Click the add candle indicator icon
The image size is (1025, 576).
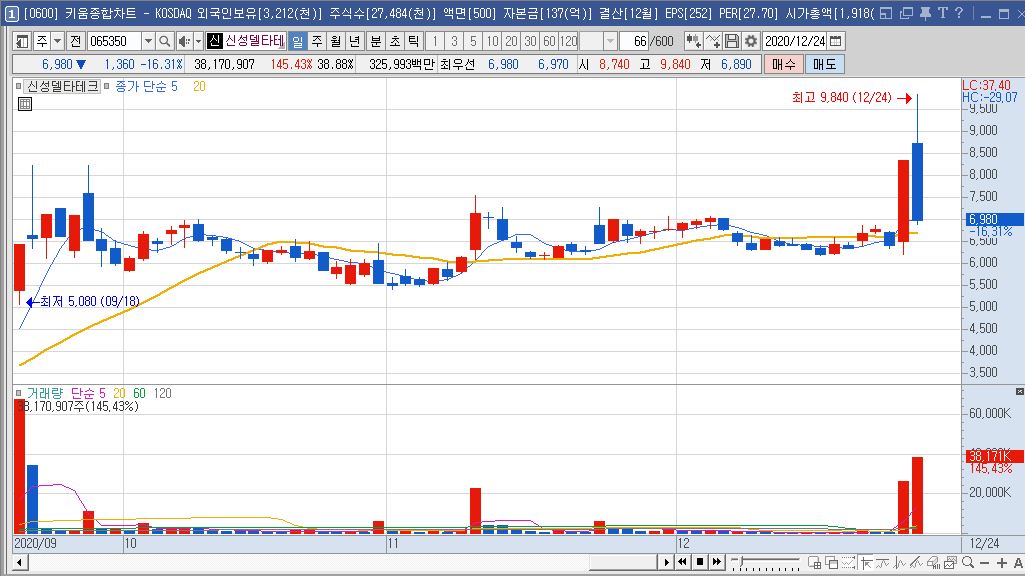click(x=693, y=41)
